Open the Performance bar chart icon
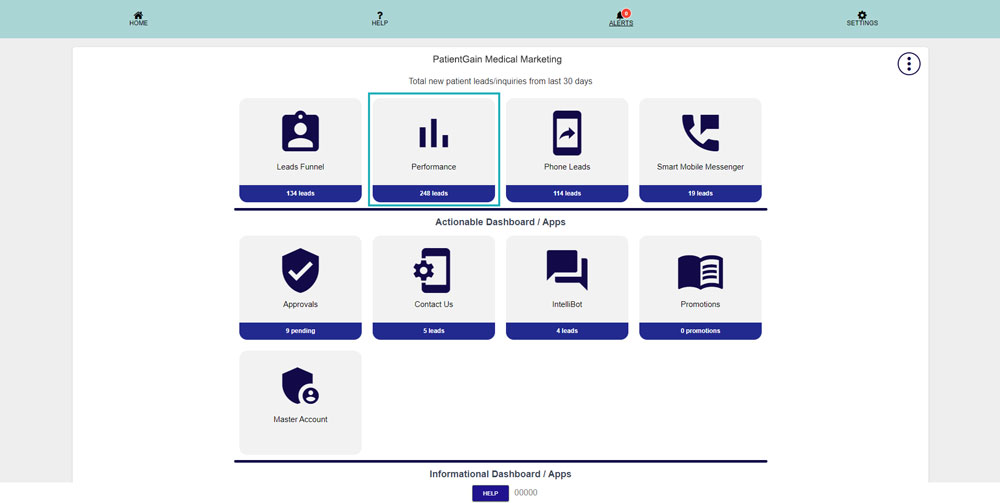 [x=434, y=133]
